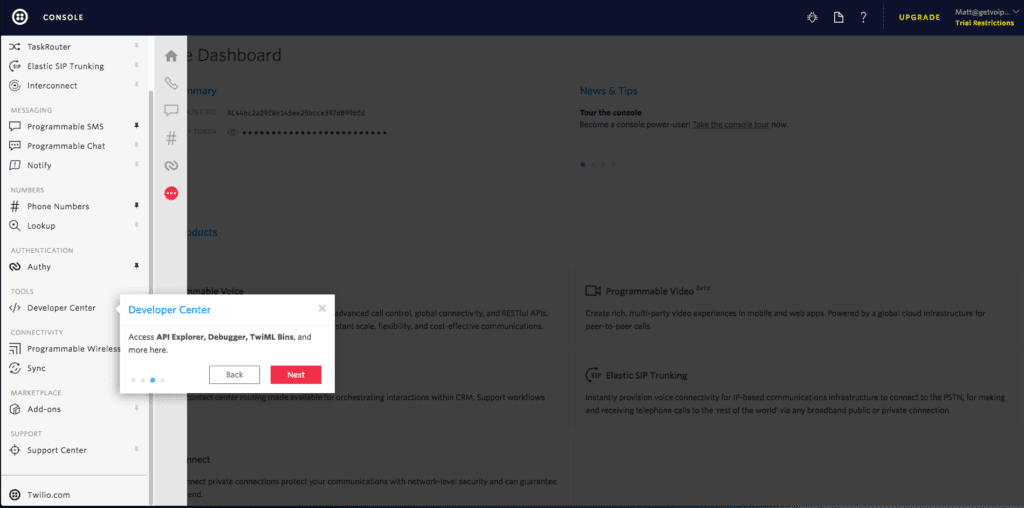Select the fourth tour step dot
The image size is (1024, 508).
pos(163,379)
